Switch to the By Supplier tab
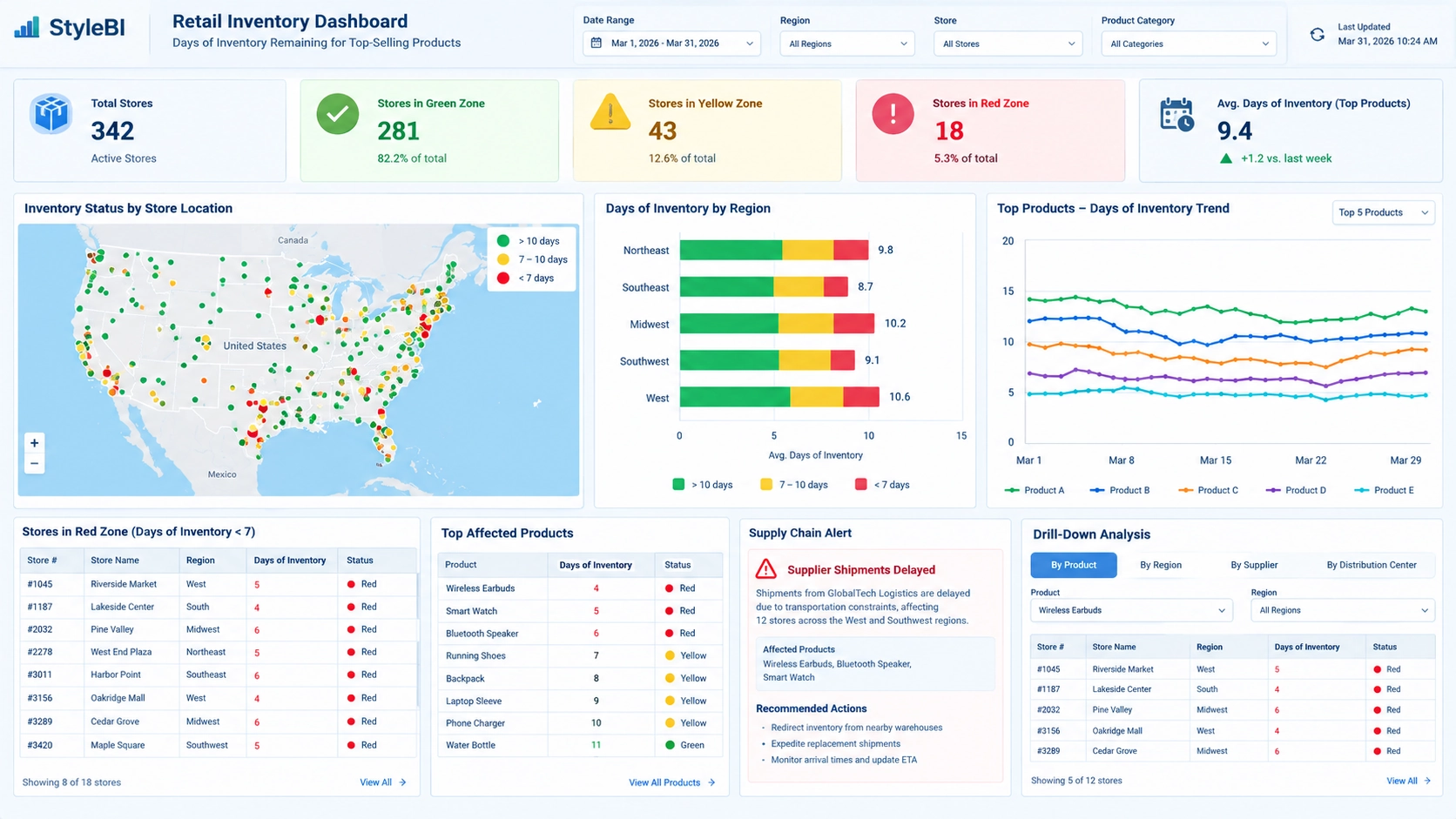Viewport: 1456px width, 819px height. point(1254,565)
